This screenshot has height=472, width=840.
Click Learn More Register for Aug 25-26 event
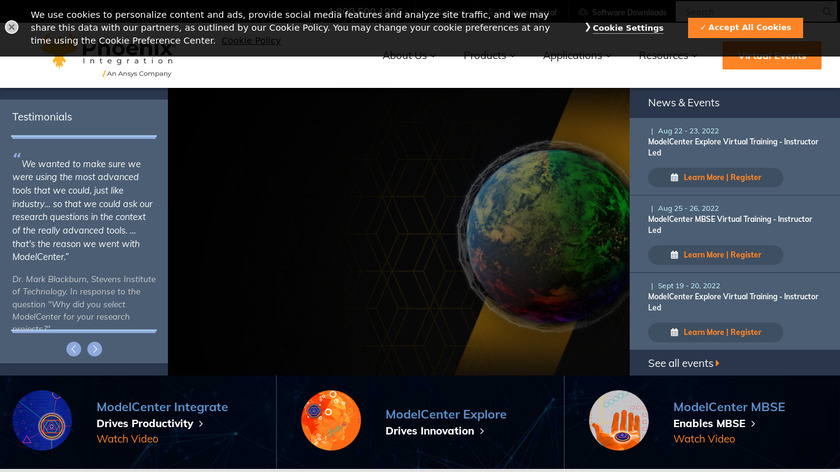[715, 255]
